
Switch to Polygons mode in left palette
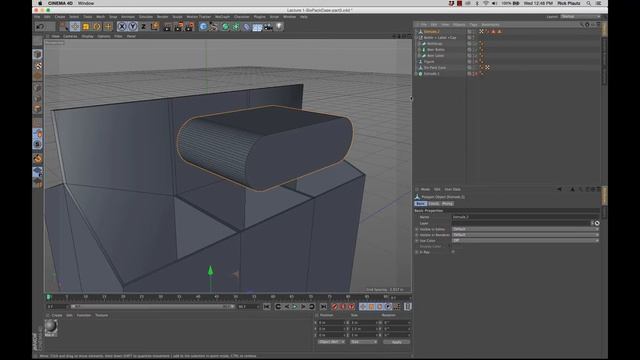pyautogui.click(x=38, y=109)
